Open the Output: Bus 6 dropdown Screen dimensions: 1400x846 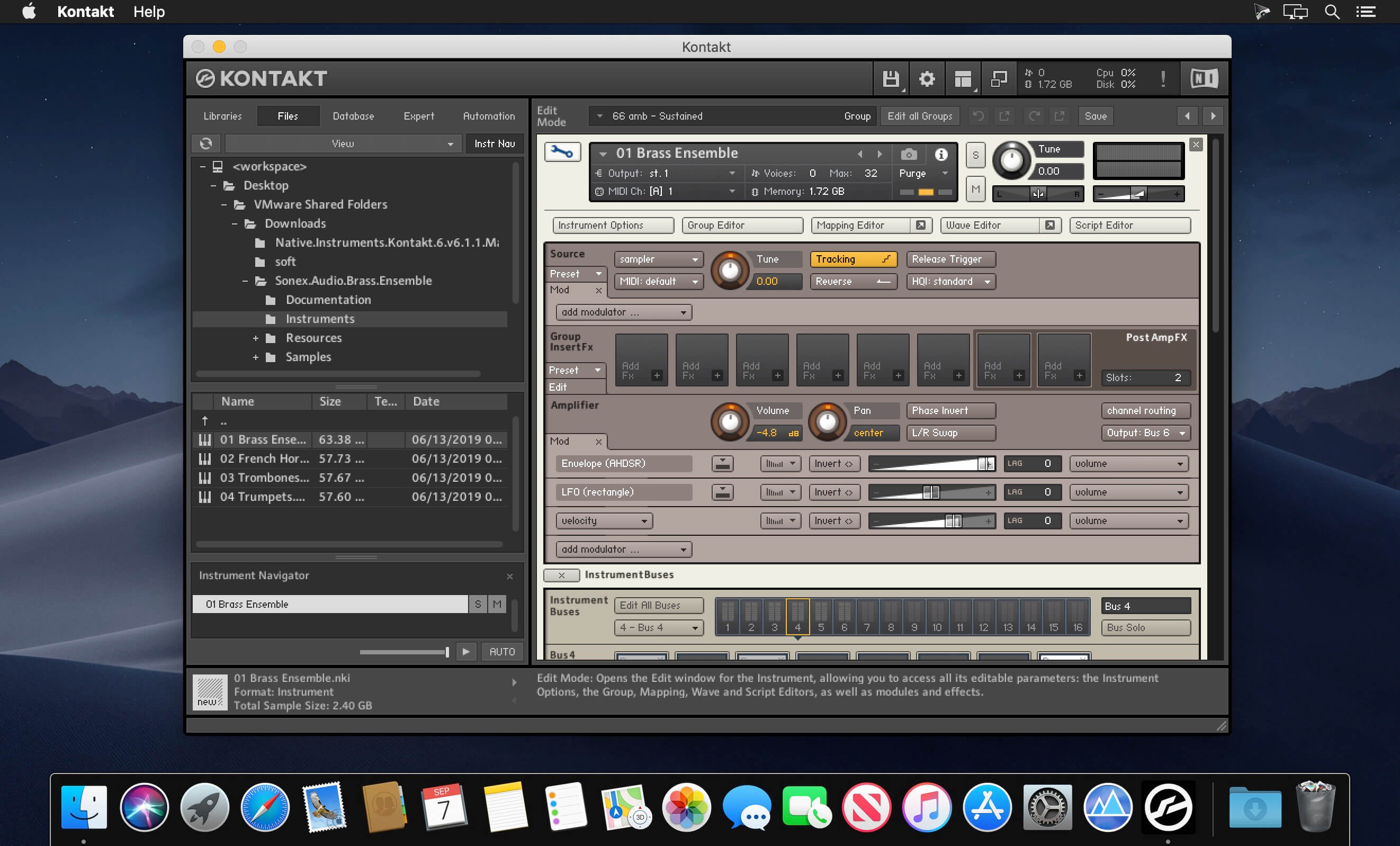(1146, 433)
